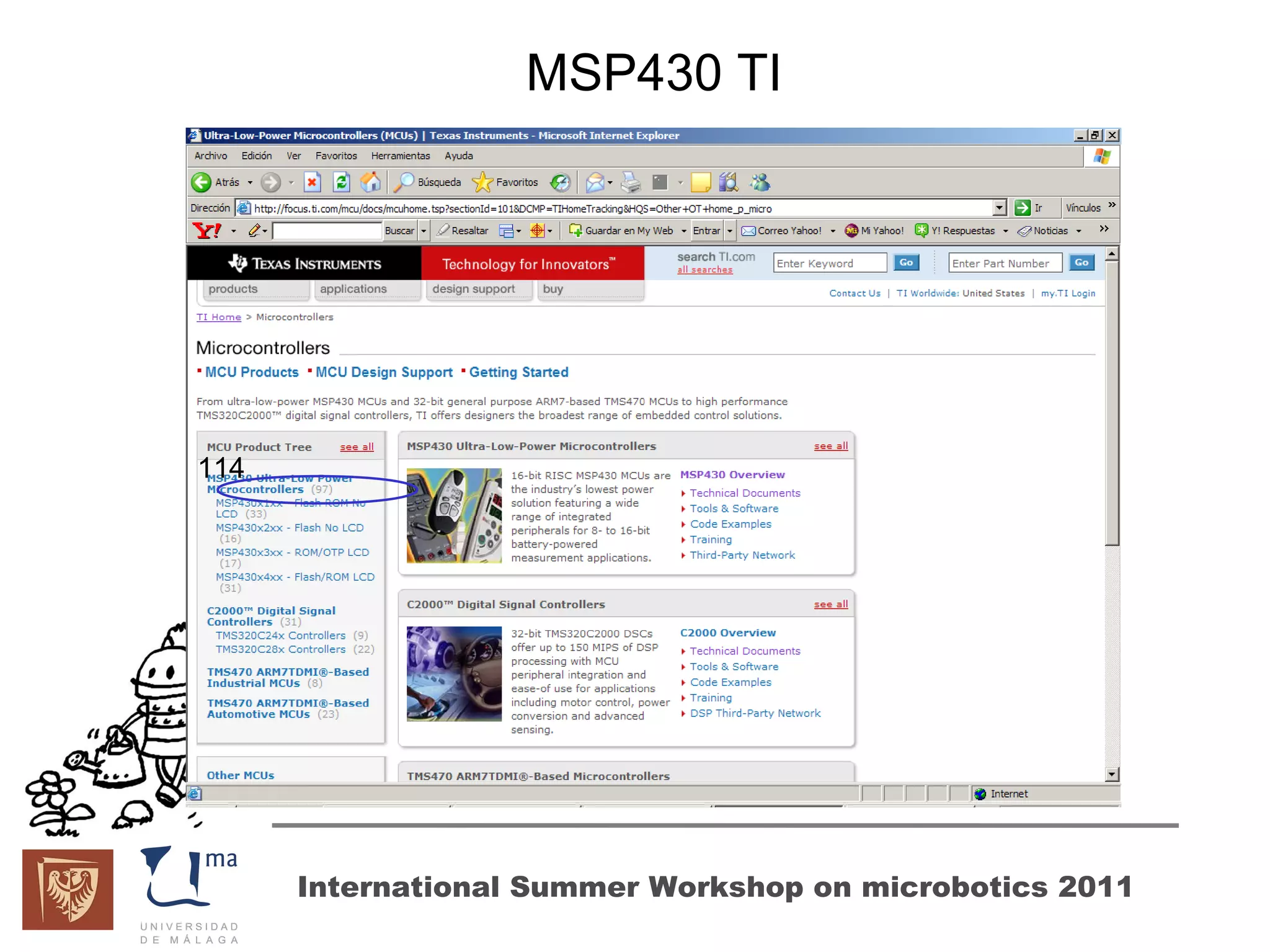Image resolution: width=1270 pixels, height=952 pixels.
Task: Select the design support tab
Action: coord(474,289)
